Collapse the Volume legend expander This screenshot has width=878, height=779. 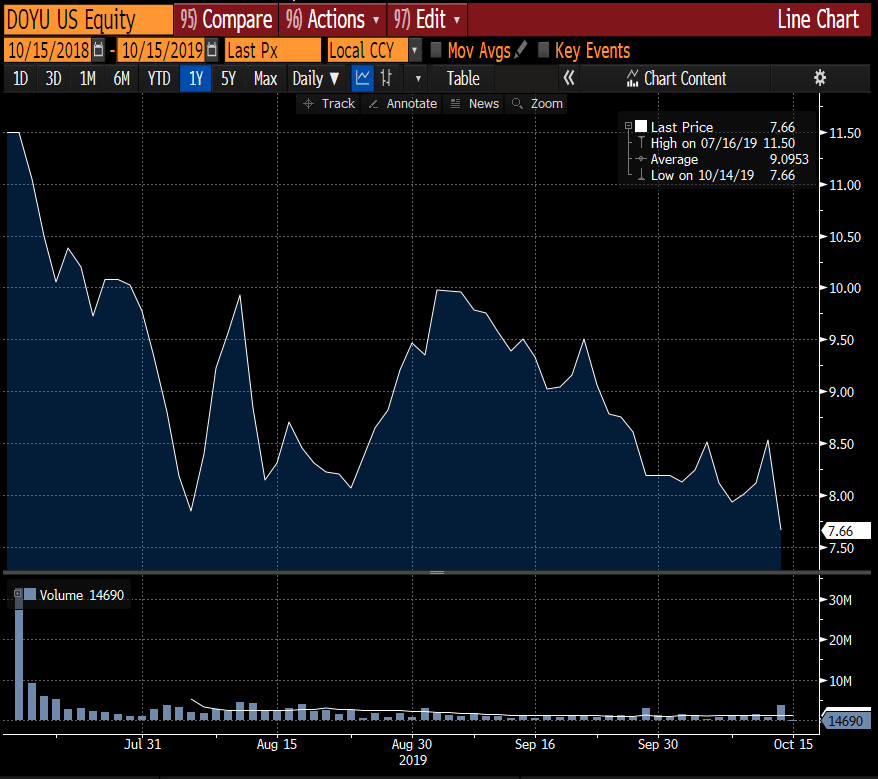18,594
